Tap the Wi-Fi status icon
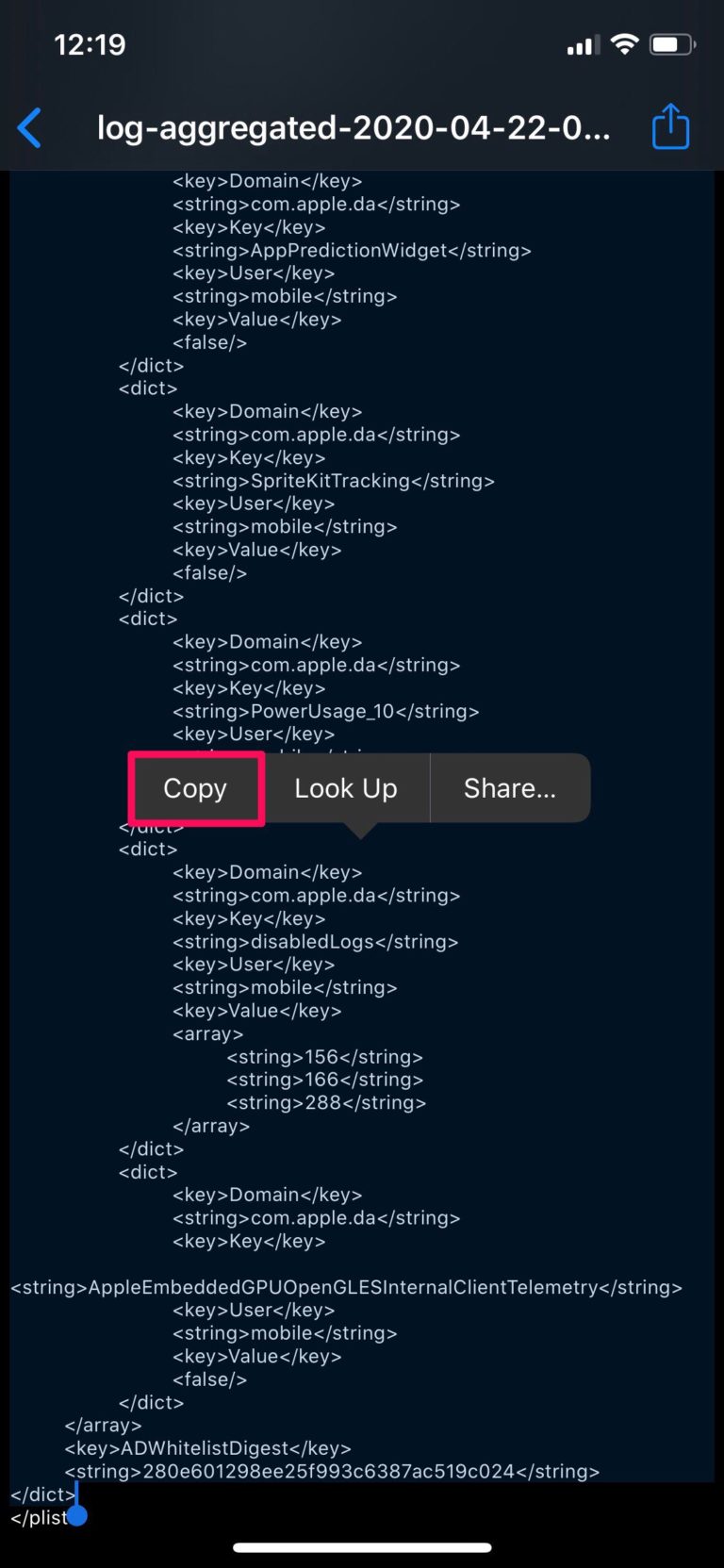The height and width of the screenshot is (1568, 724). (624, 44)
